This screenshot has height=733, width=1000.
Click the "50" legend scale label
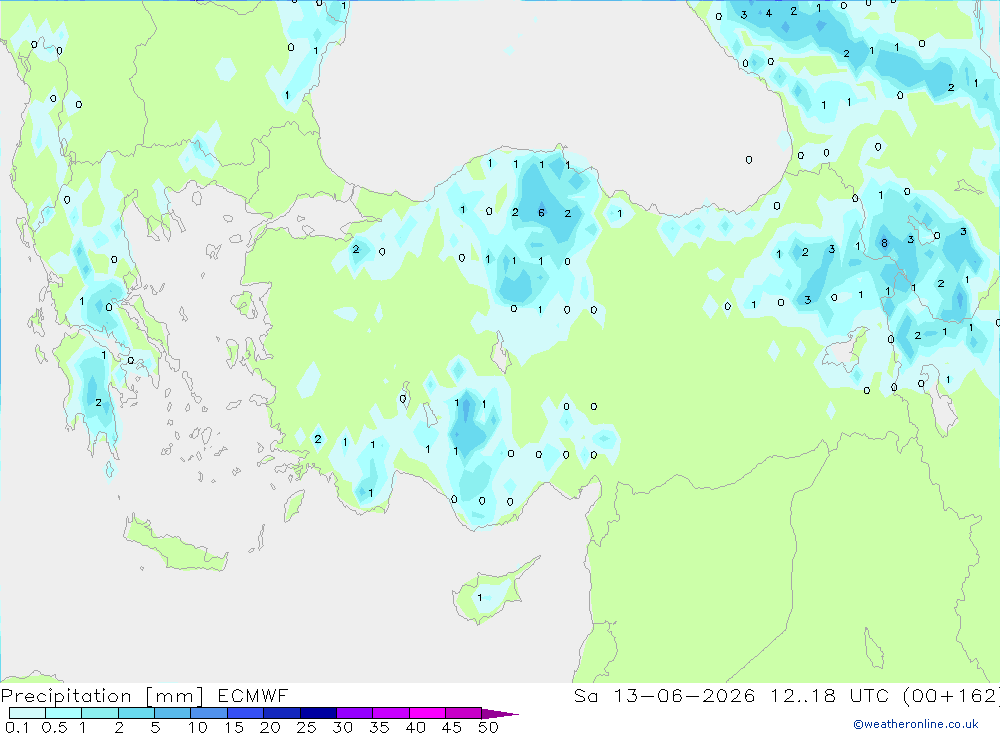[x=488, y=727]
